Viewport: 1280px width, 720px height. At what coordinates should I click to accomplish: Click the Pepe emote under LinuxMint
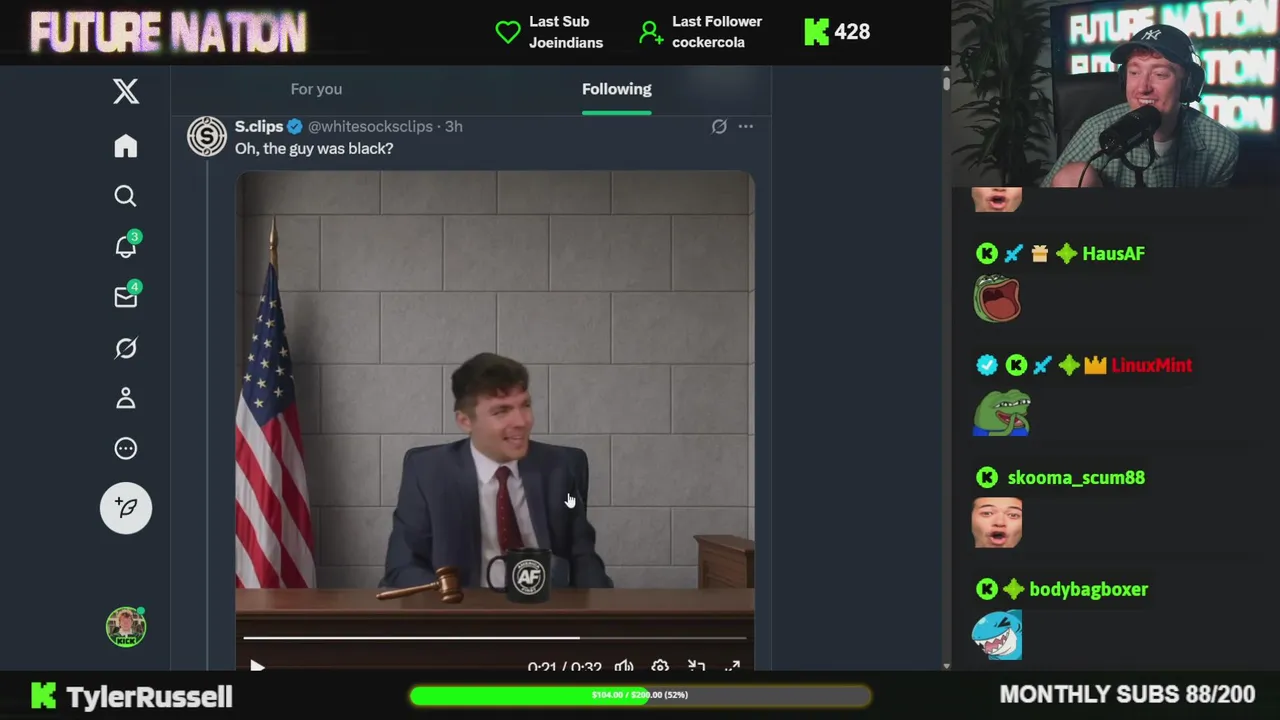[1001, 412]
